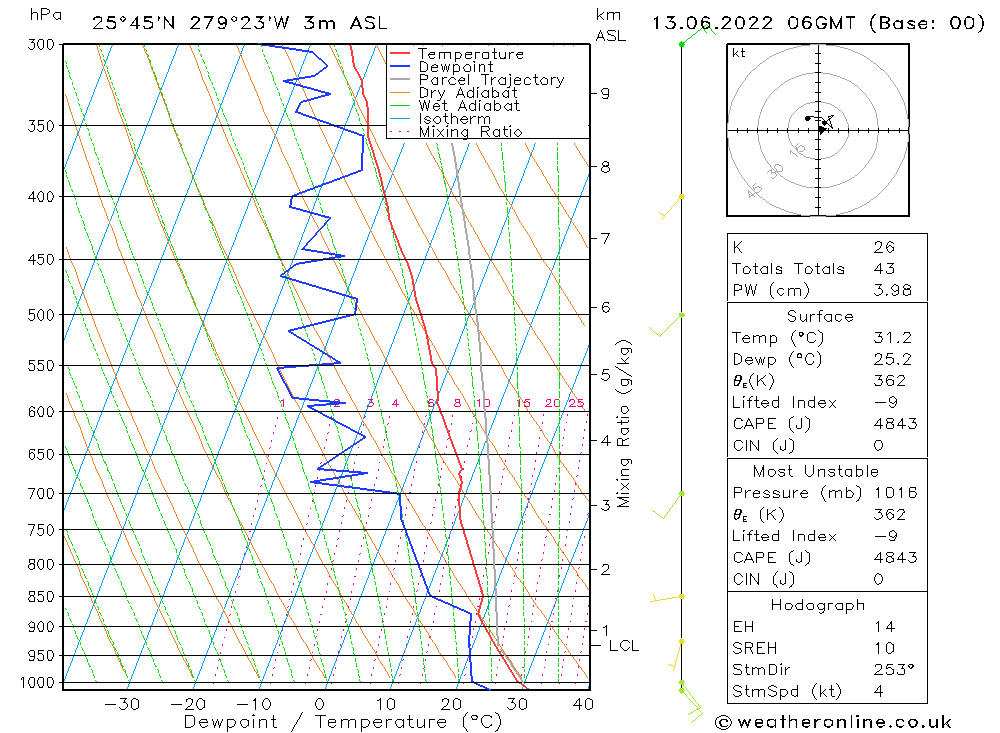1000x733 pixels.
Task: Click the date stamp 13.06.2022 06GMT
Action: click(x=753, y=23)
